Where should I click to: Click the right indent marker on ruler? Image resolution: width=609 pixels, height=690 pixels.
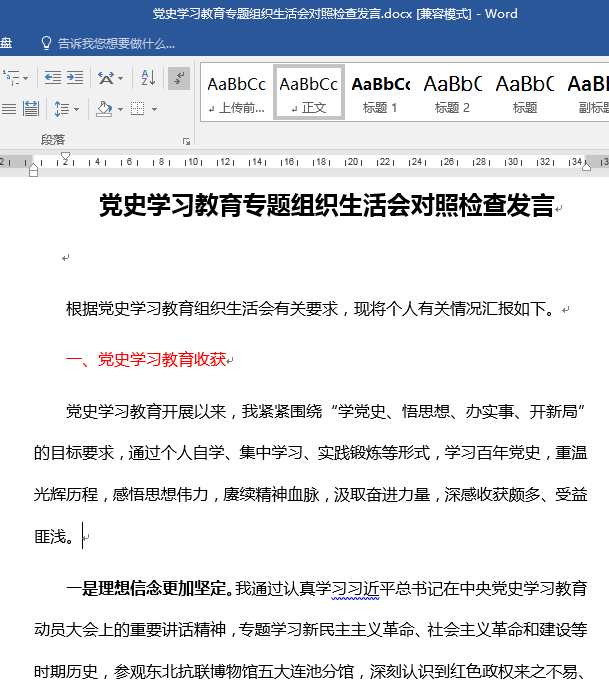tap(587, 166)
